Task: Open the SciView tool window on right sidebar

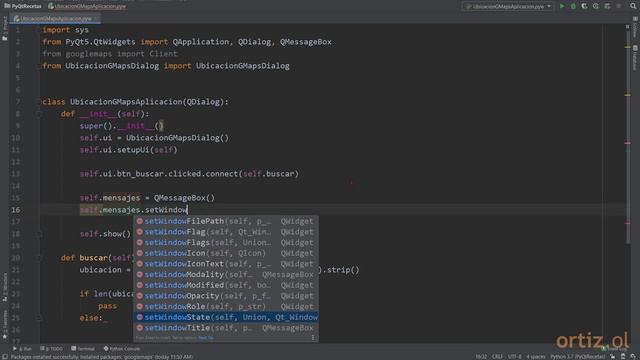Action: [635, 27]
